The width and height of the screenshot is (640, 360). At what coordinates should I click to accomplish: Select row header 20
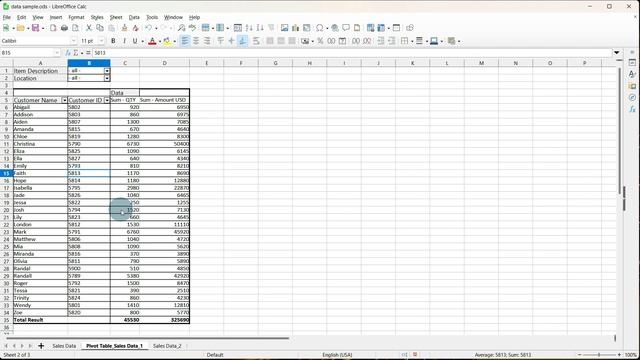point(6,210)
